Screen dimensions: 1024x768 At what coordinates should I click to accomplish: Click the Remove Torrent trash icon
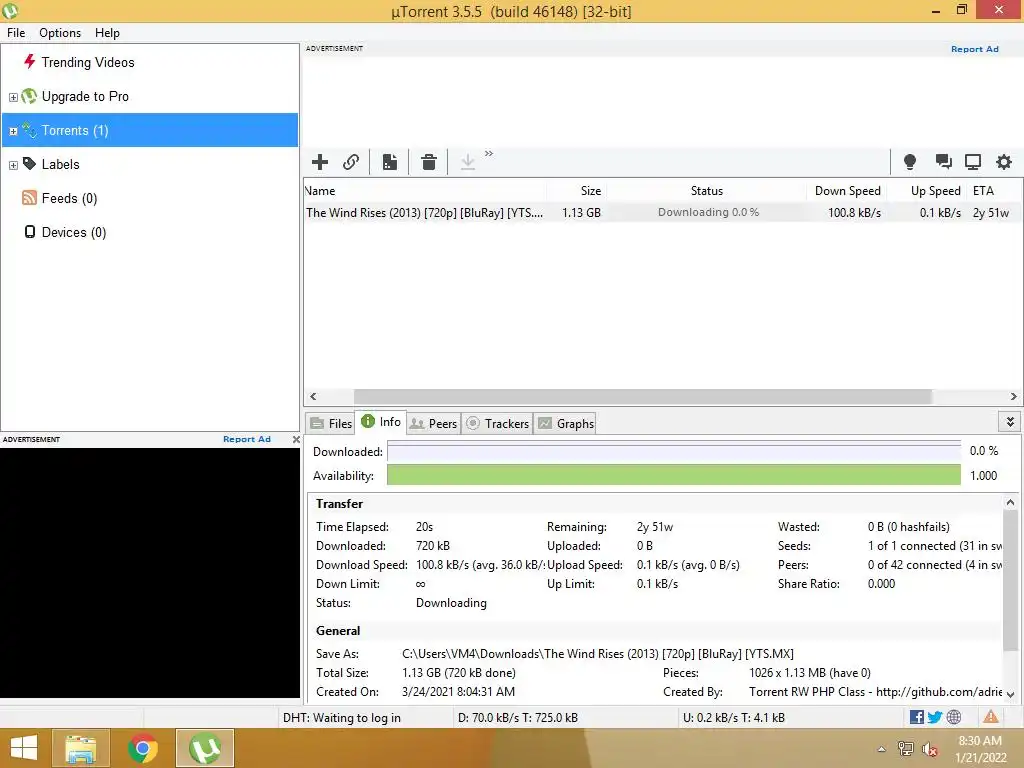[428, 162]
